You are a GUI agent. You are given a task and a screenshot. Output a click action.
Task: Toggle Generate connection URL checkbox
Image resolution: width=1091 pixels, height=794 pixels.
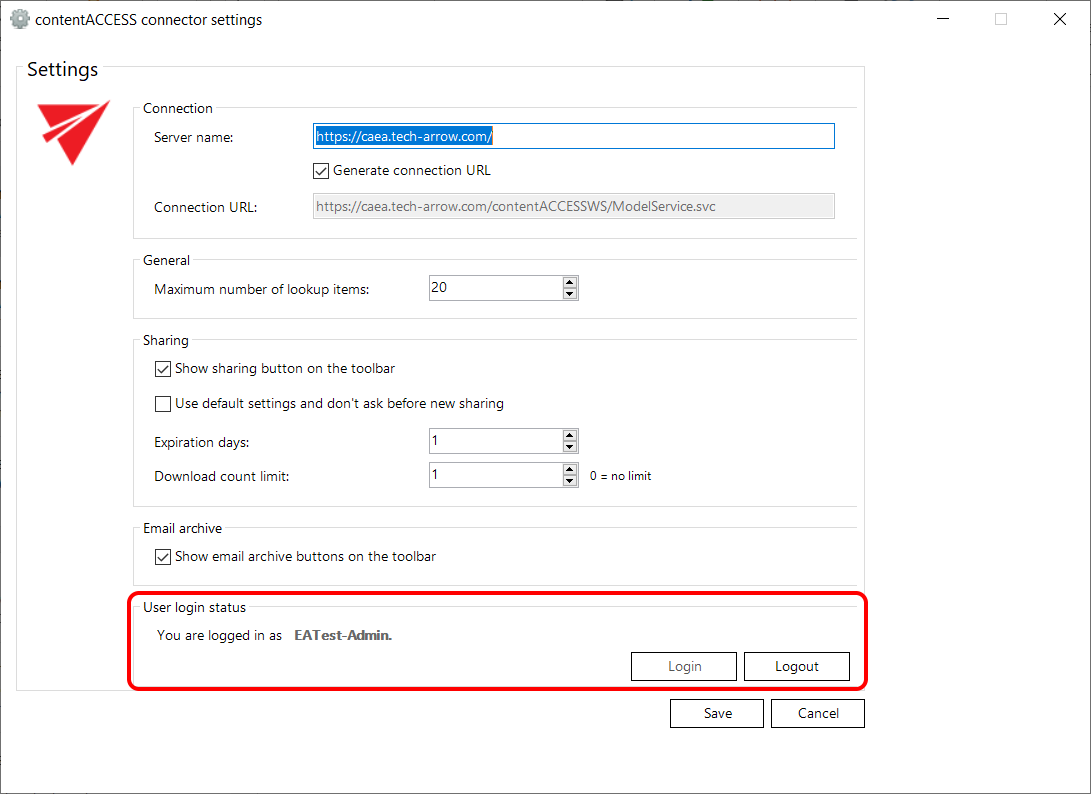point(321,170)
